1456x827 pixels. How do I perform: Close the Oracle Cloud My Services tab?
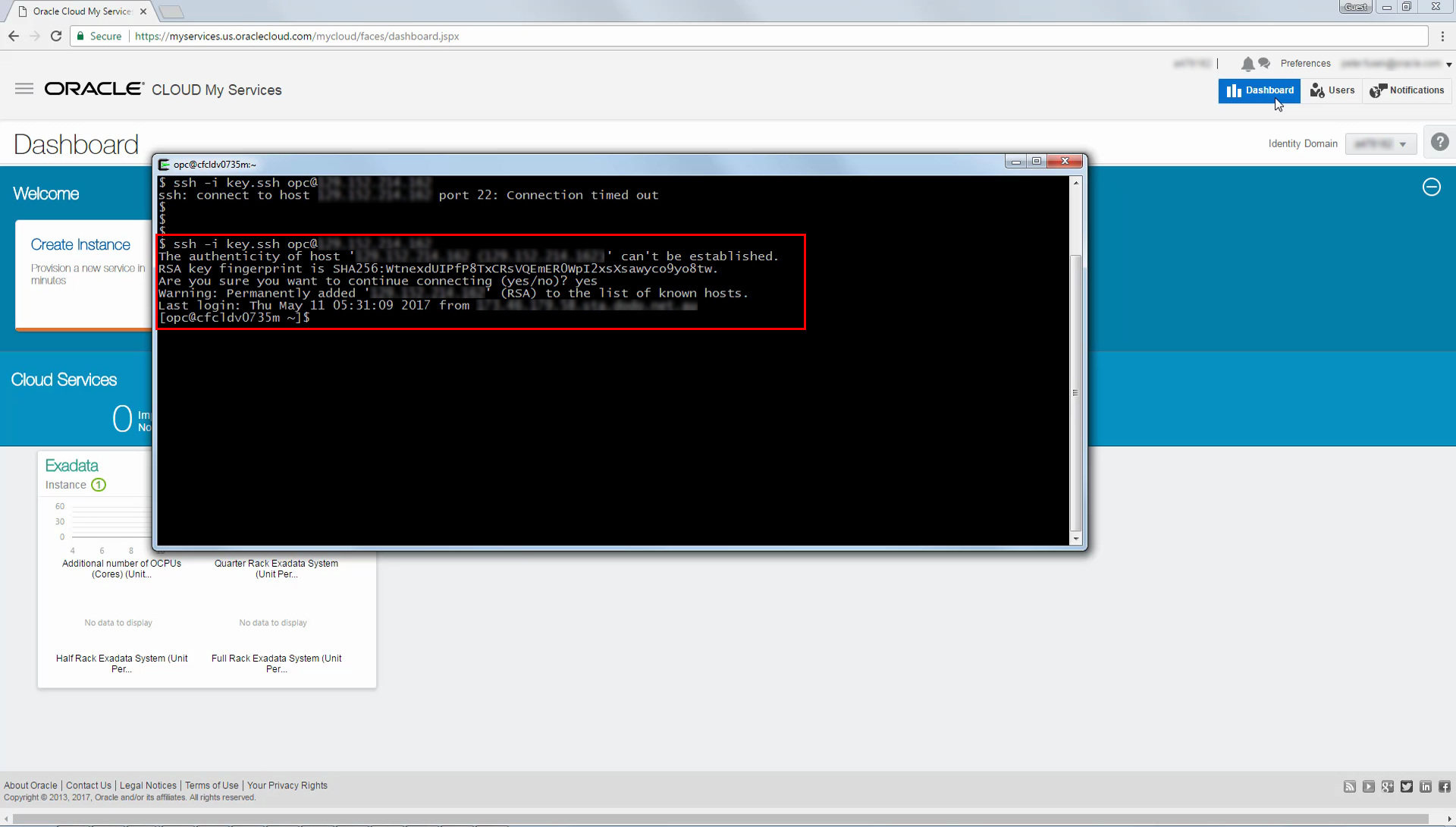(143, 11)
